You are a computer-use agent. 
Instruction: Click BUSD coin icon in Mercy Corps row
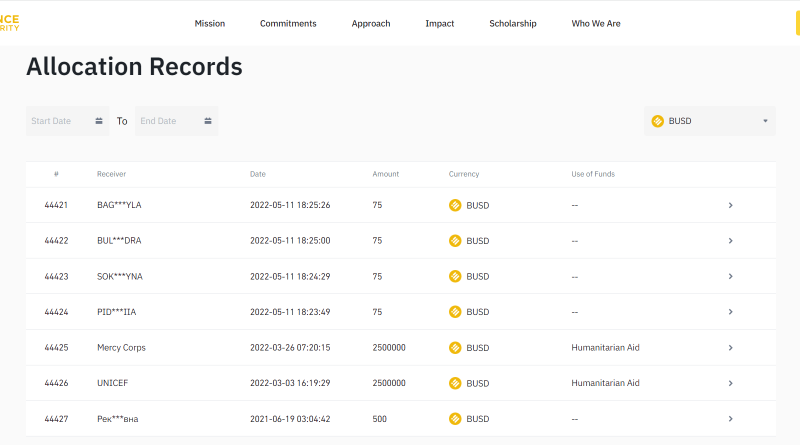tap(455, 348)
